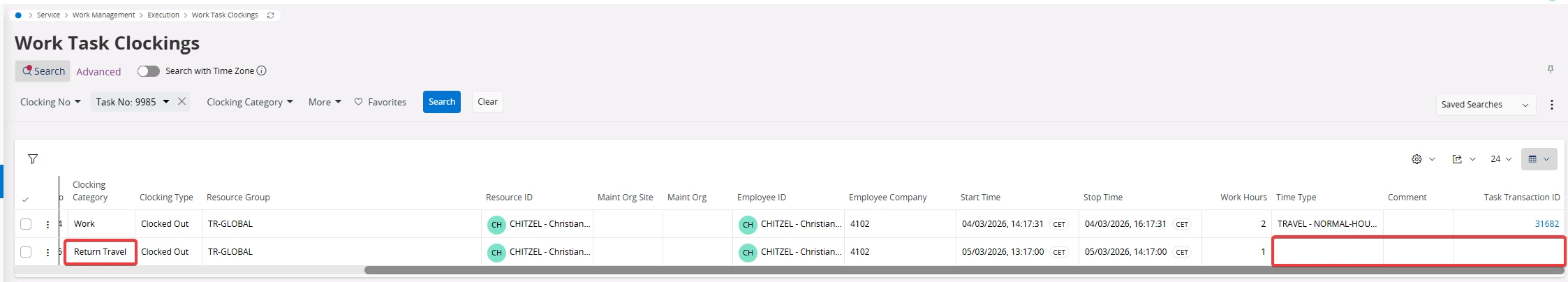1568x282 pixels.
Task: Toggle Search with Time Zone switch
Action: tap(148, 71)
